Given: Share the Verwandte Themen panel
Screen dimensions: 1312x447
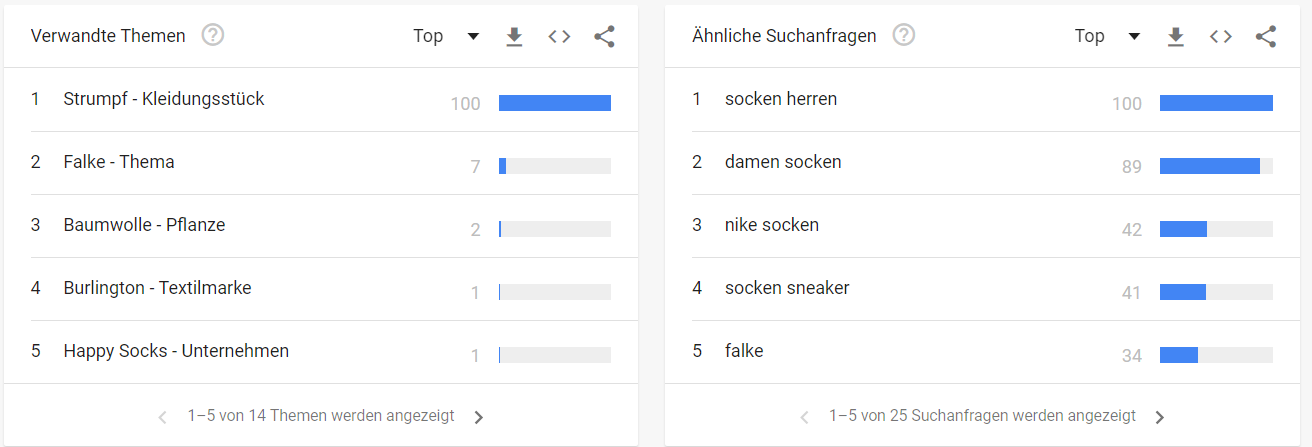Looking at the screenshot, I should [x=604, y=37].
